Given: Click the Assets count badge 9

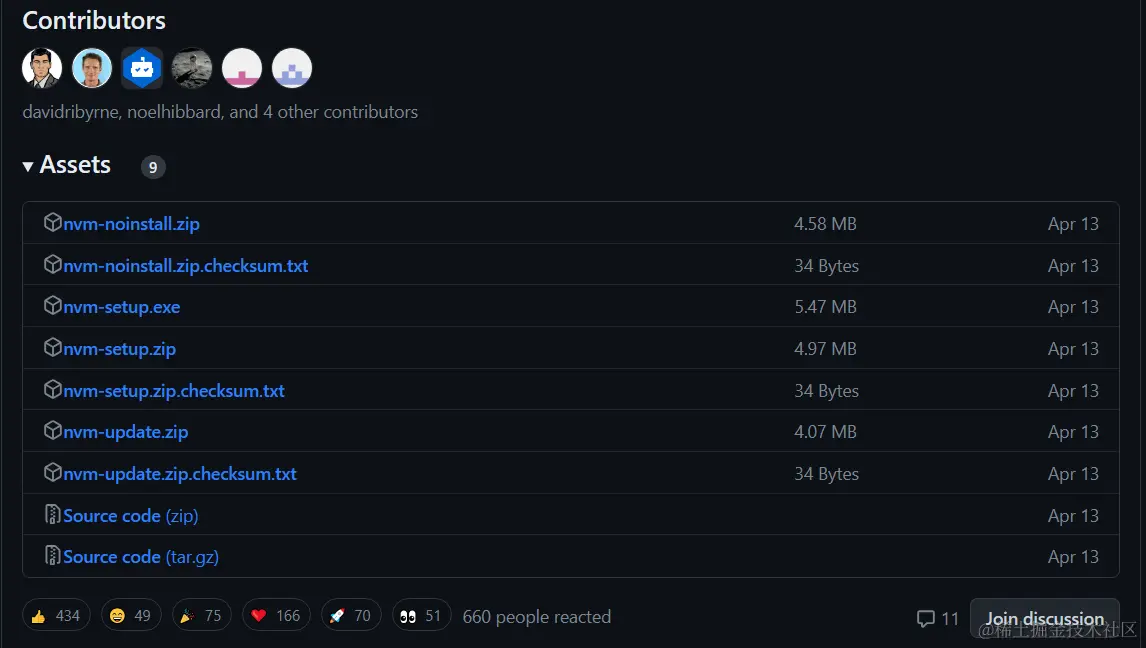Looking at the screenshot, I should coord(153,167).
